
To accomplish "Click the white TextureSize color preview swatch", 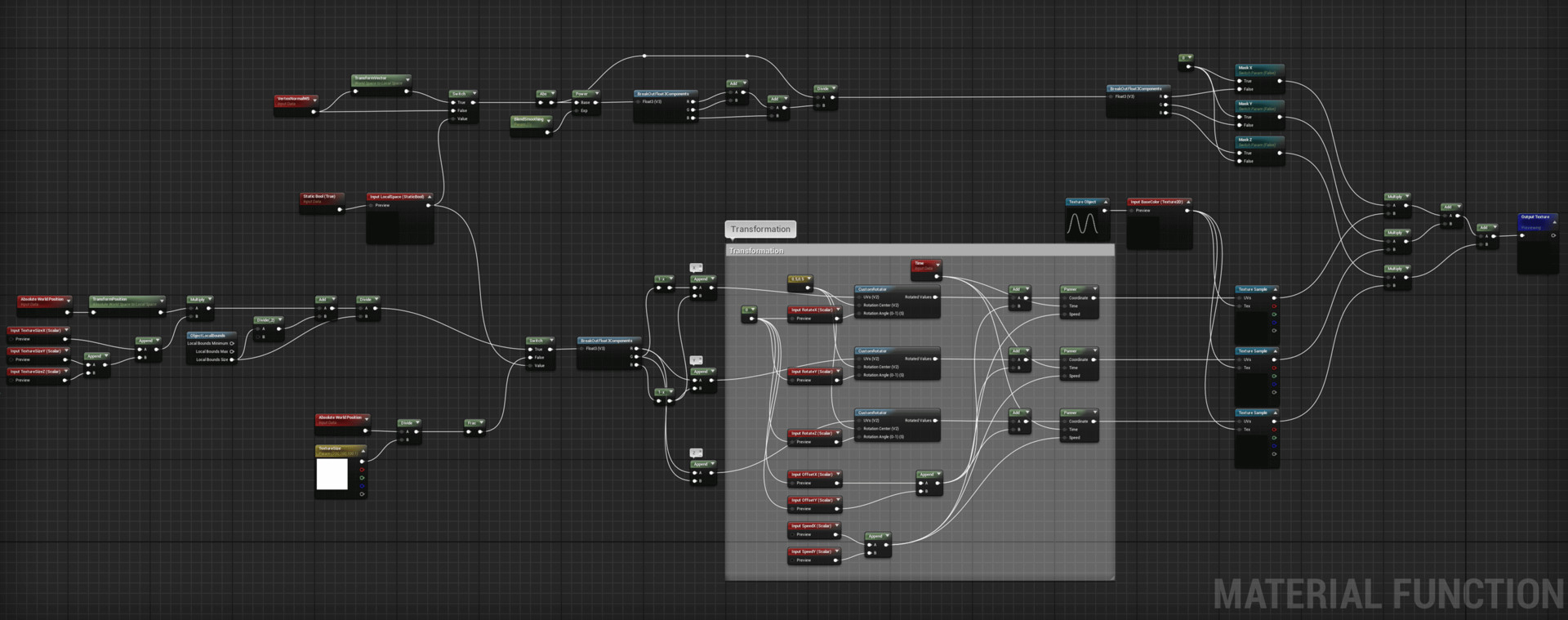I will click(x=332, y=474).
